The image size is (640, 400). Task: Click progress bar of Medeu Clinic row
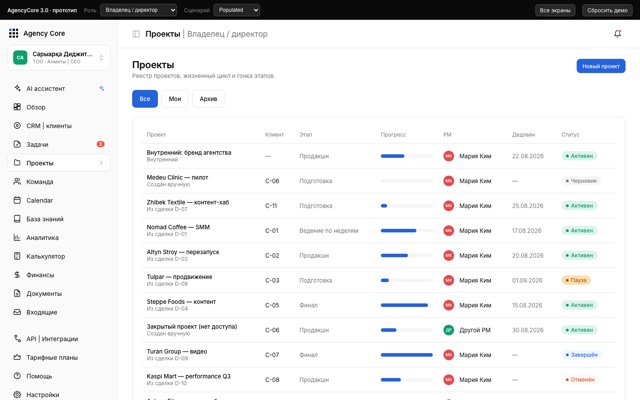pyautogui.click(x=407, y=181)
